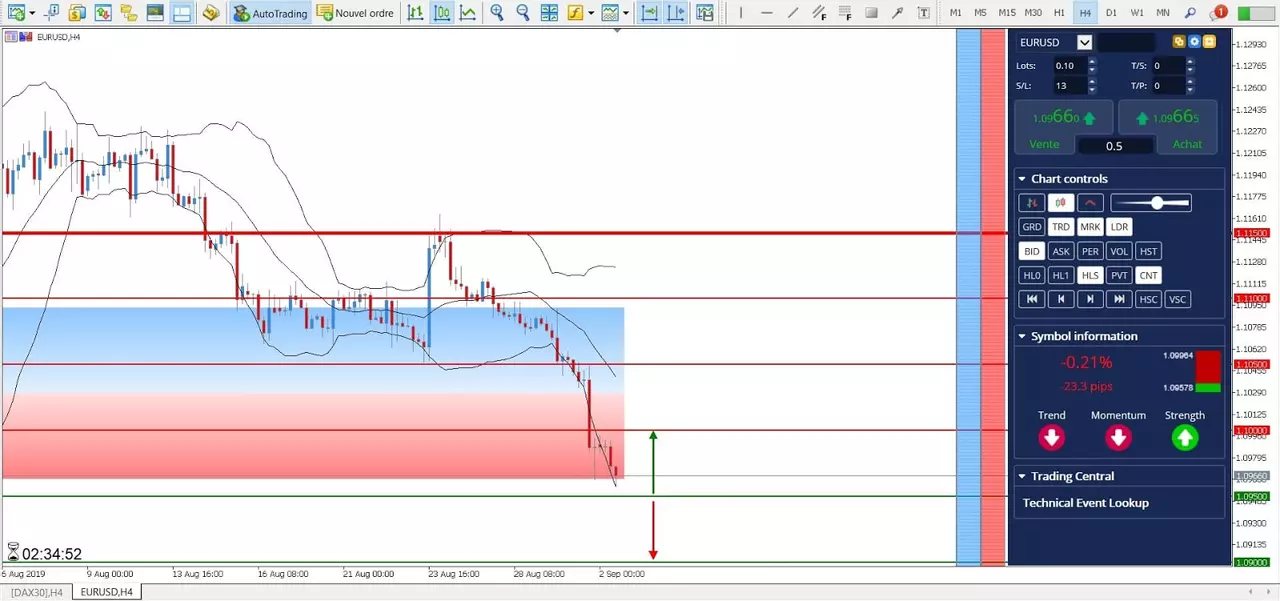Toggle the HLS button
Image resolution: width=1280 pixels, height=601 pixels.
coord(1090,275)
